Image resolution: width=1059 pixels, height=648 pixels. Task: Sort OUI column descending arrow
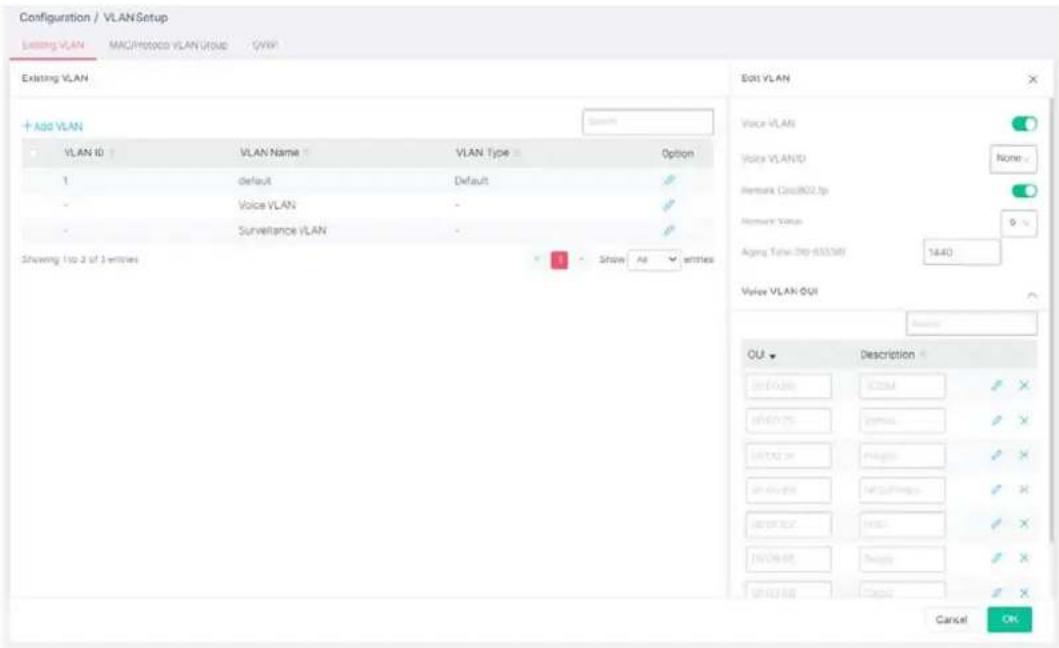click(x=773, y=356)
